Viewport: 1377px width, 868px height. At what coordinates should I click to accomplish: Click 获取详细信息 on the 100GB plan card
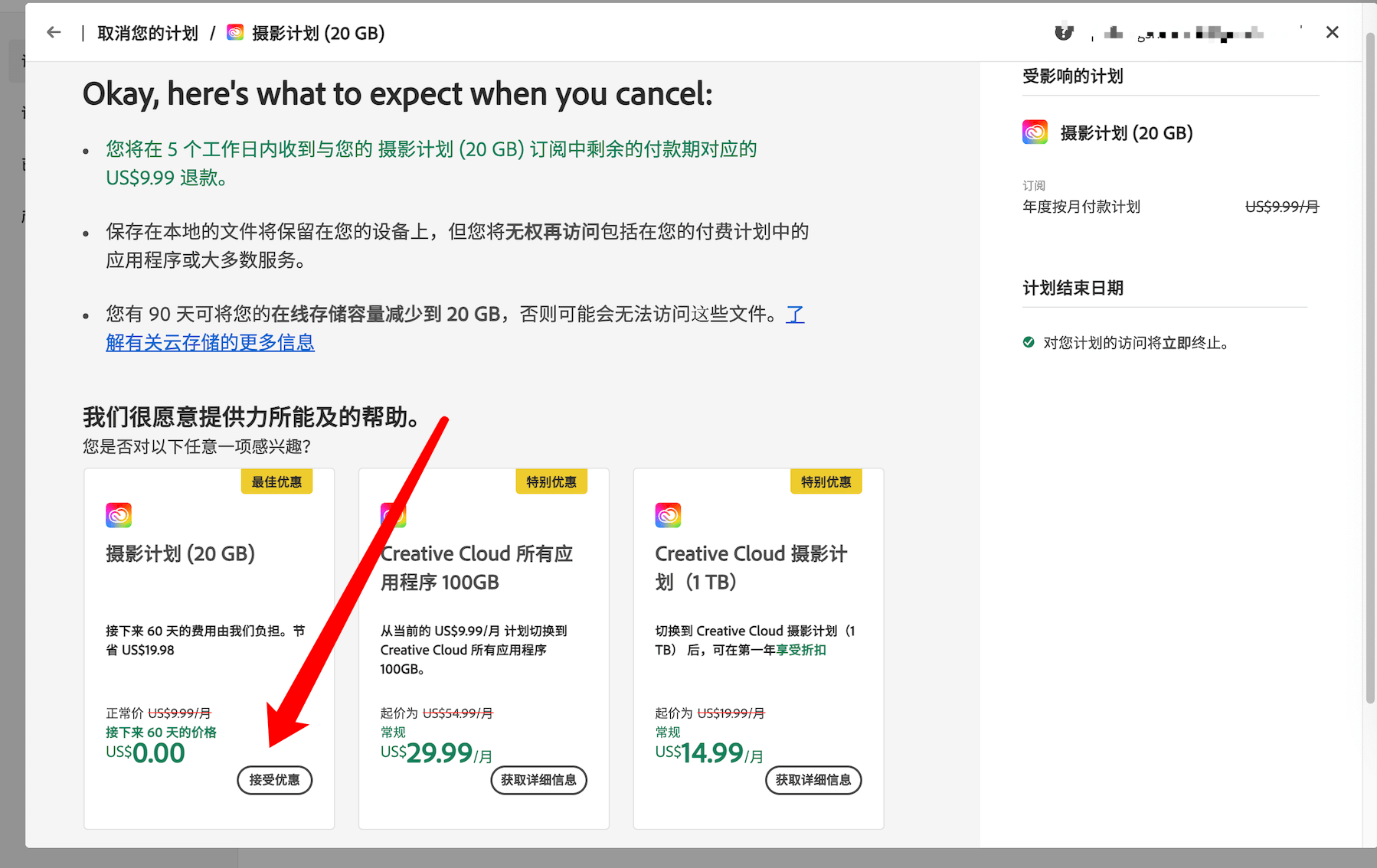tap(538, 780)
